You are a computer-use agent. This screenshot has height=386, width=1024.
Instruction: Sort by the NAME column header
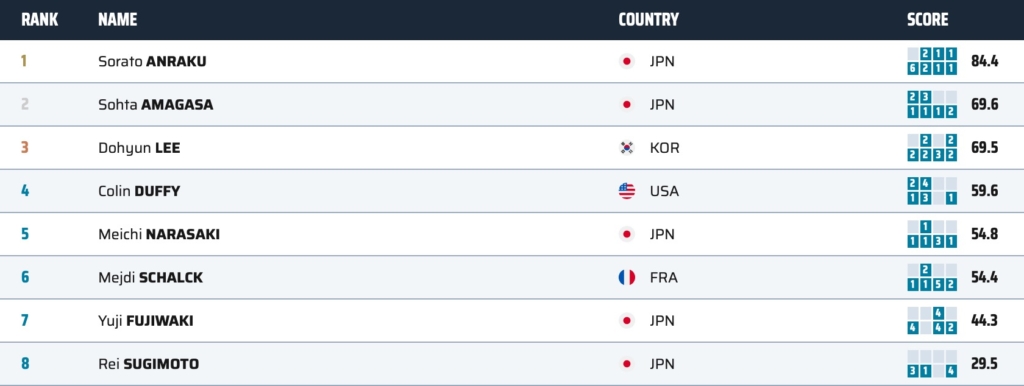(x=118, y=20)
